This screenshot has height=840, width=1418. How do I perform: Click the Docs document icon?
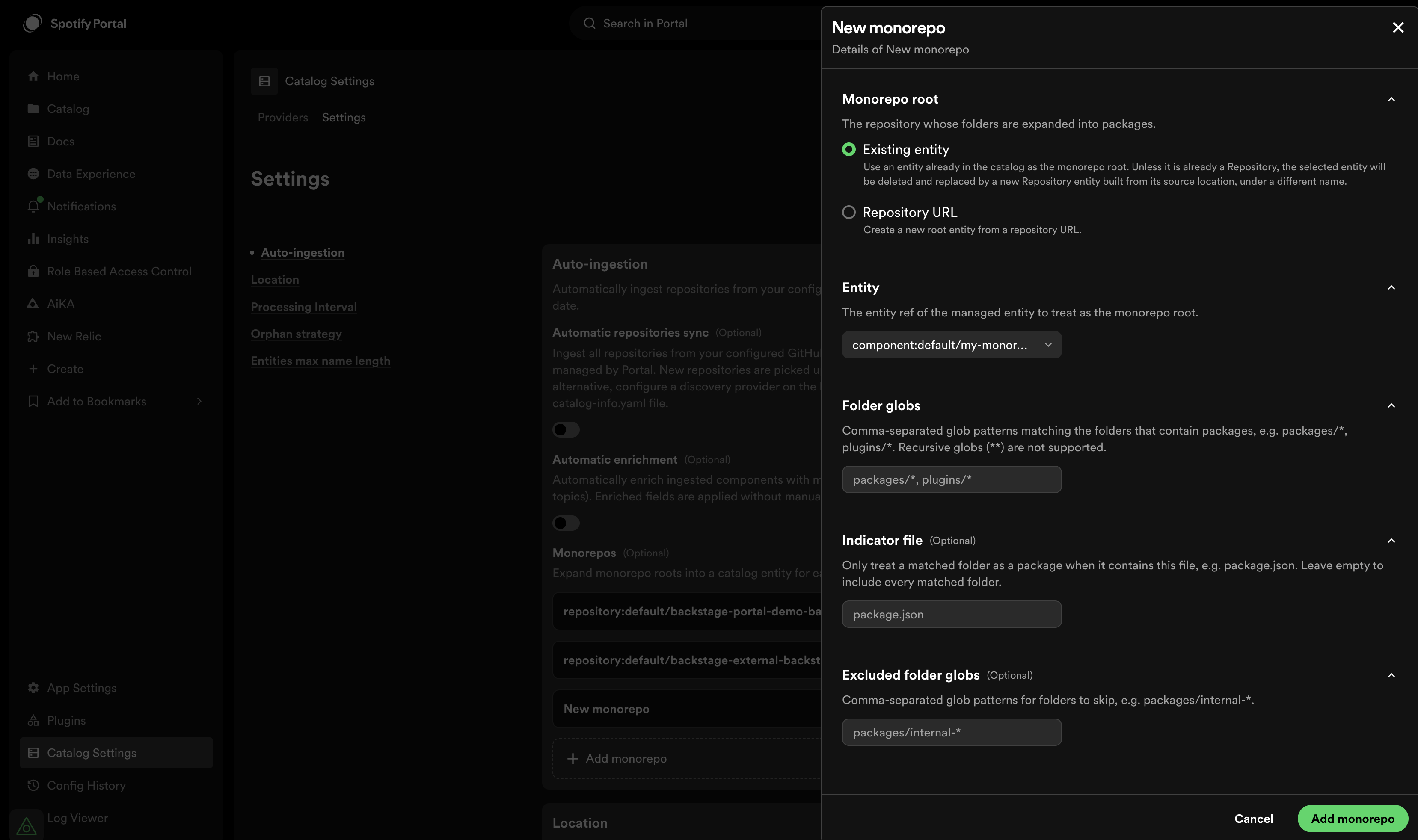(33, 142)
